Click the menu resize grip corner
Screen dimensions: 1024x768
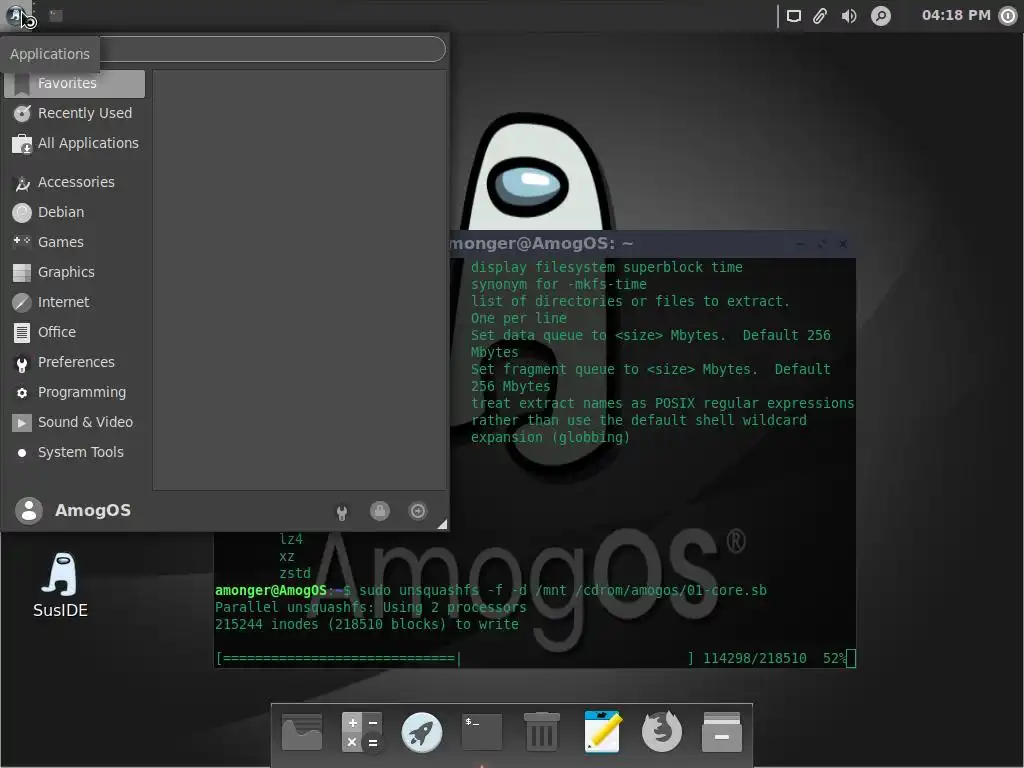[442, 524]
